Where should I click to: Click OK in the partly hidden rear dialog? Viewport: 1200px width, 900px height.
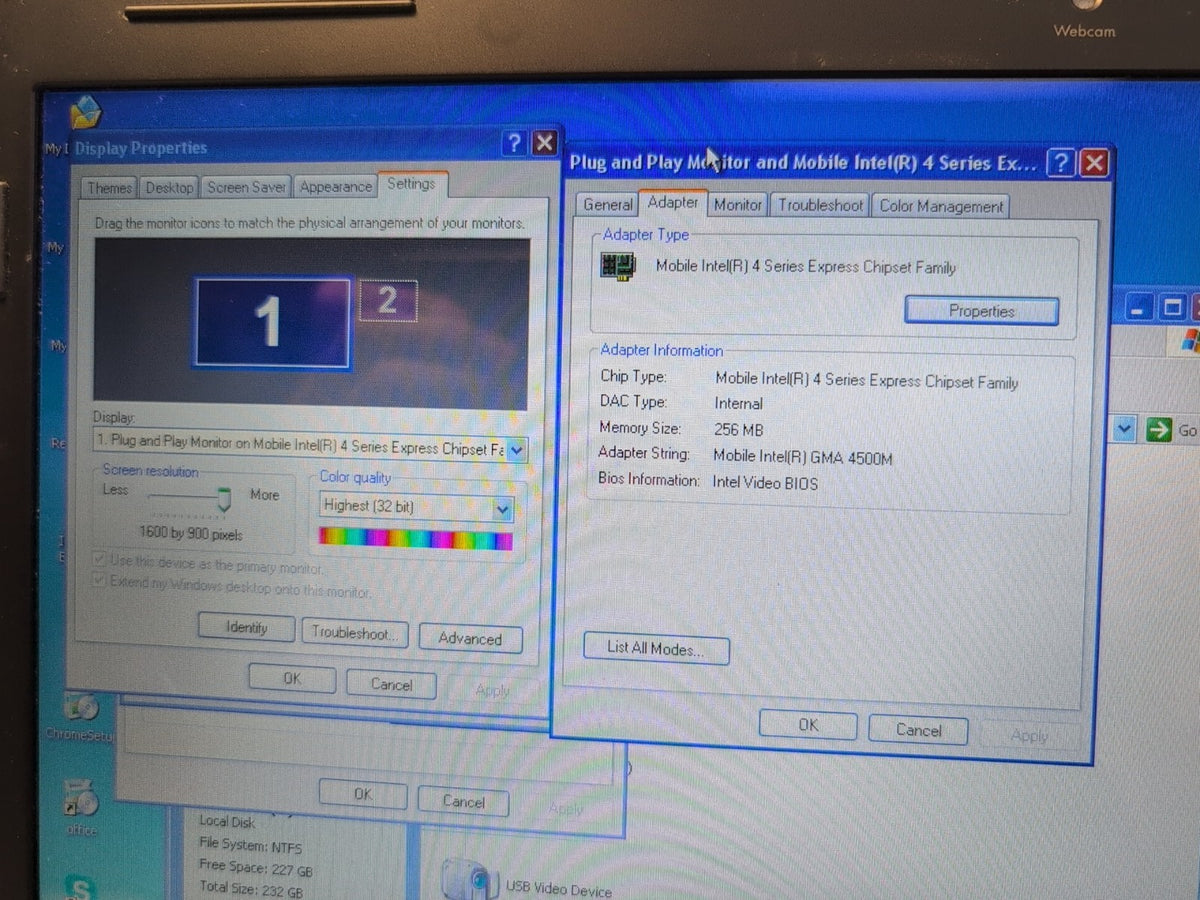pos(363,794)
